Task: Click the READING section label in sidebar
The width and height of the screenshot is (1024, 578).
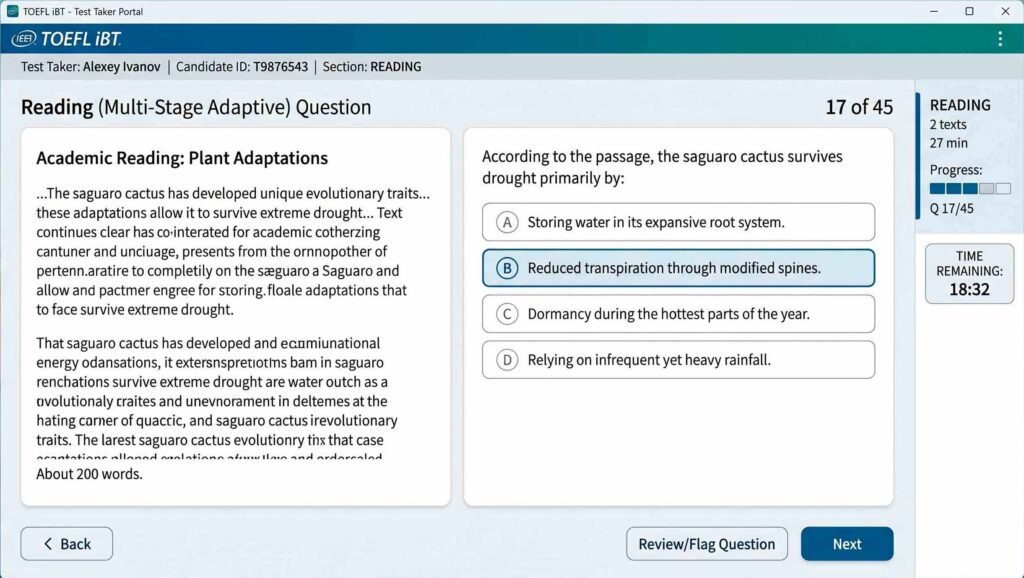Action: 960,105
